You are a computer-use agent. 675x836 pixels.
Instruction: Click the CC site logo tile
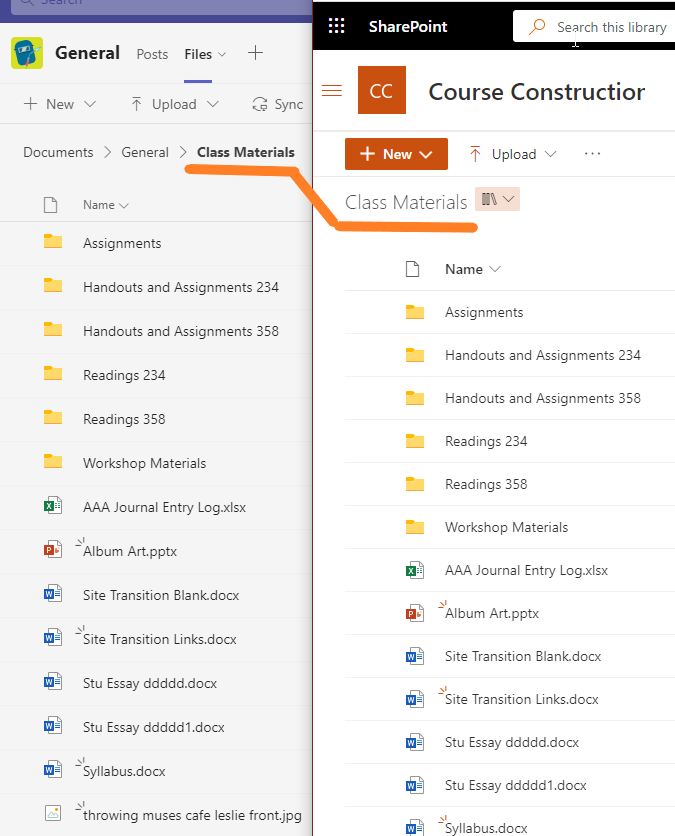(382, 90)
